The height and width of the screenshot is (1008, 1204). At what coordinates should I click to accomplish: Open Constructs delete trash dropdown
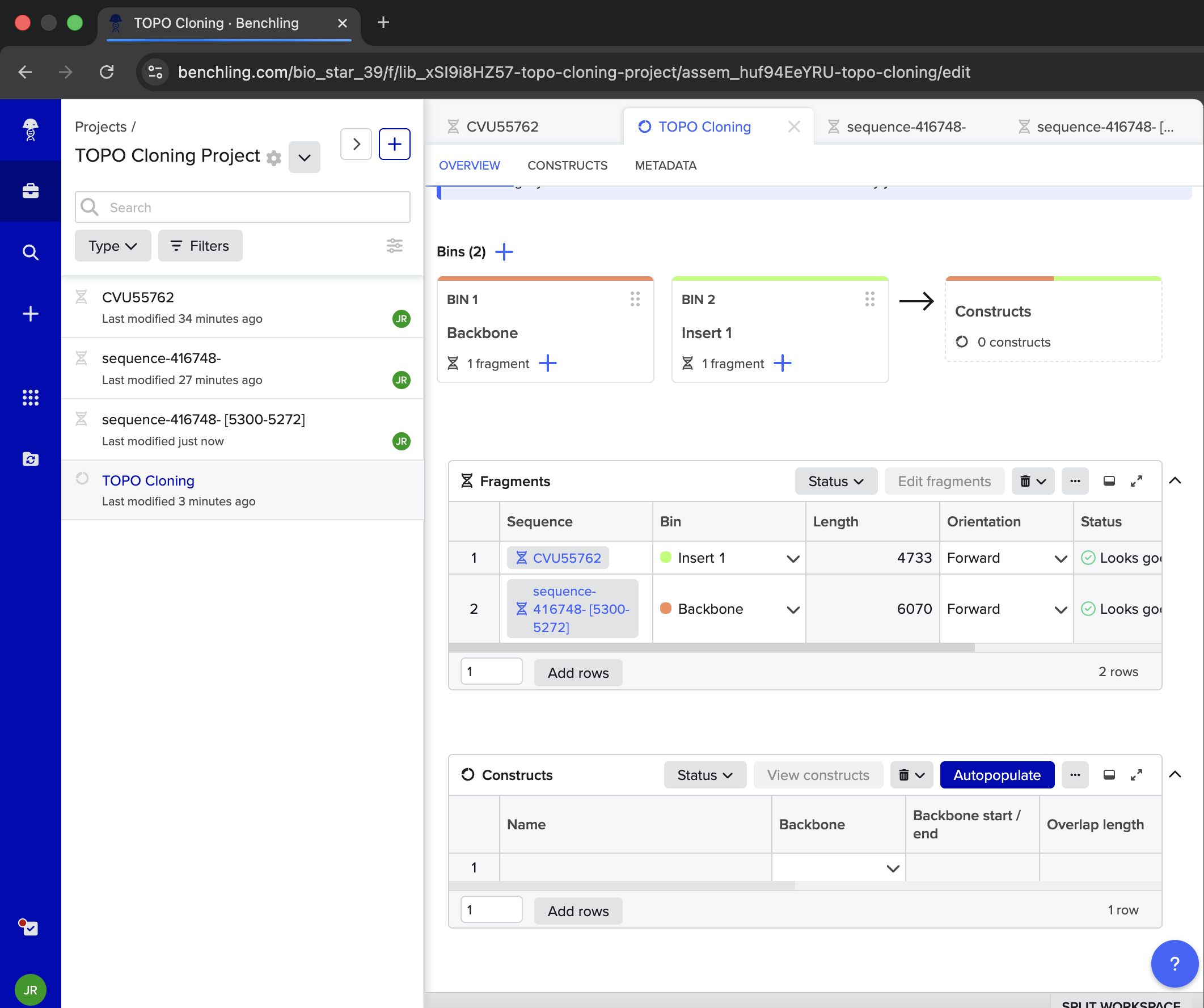911,775
